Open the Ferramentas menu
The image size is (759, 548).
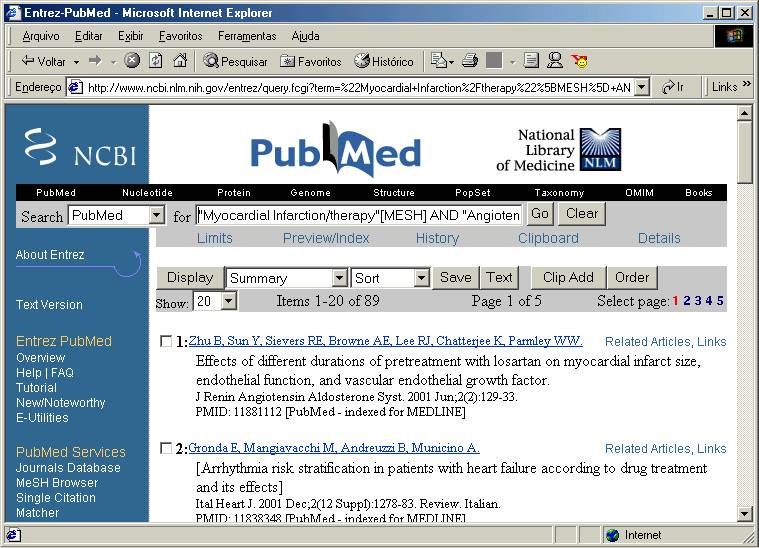pos(247,36)
